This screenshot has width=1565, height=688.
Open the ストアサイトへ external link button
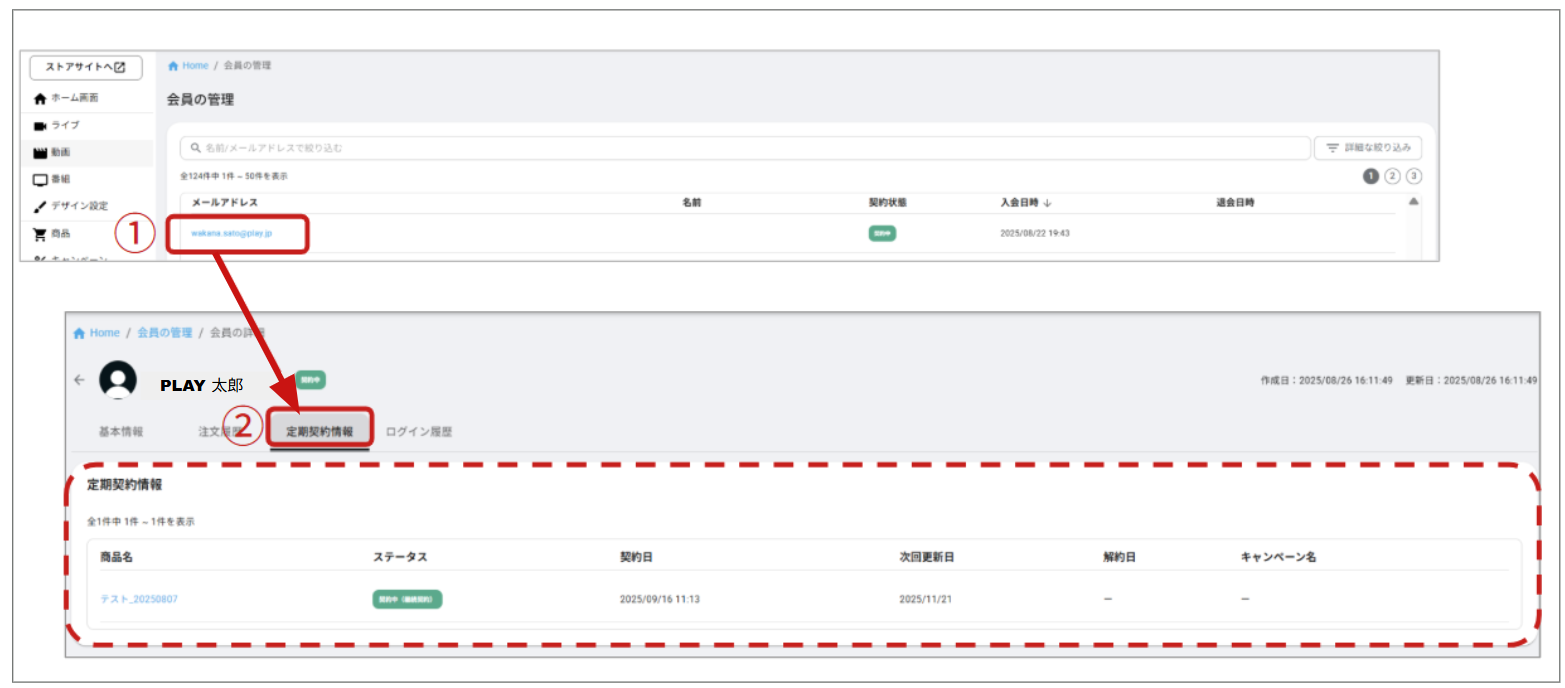86,68
